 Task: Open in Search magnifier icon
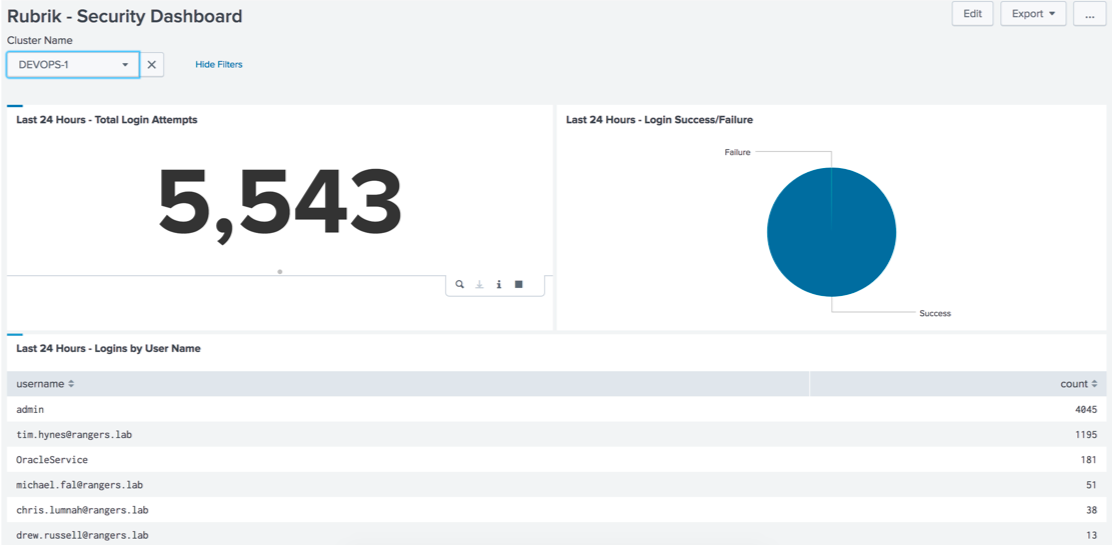click(x=460, y=285)
